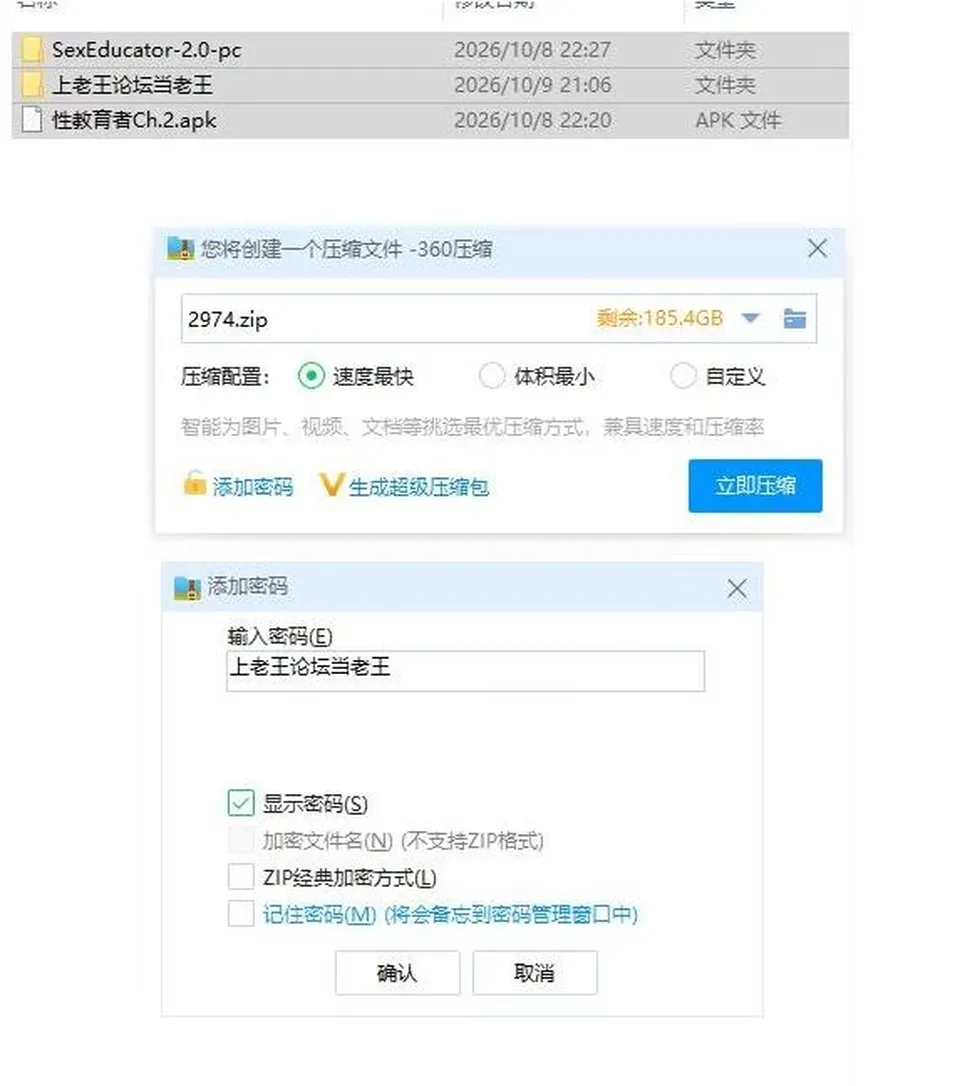Confirm the password with 确认 button
Screen dimensions: 960x1086
point(398,973)
